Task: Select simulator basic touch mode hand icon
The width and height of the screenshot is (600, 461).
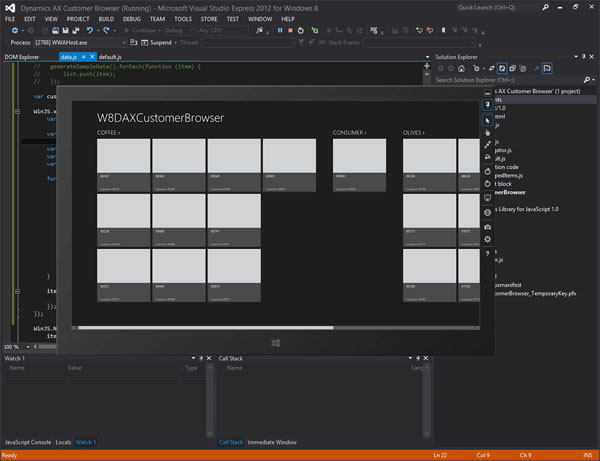Action: 488,132
